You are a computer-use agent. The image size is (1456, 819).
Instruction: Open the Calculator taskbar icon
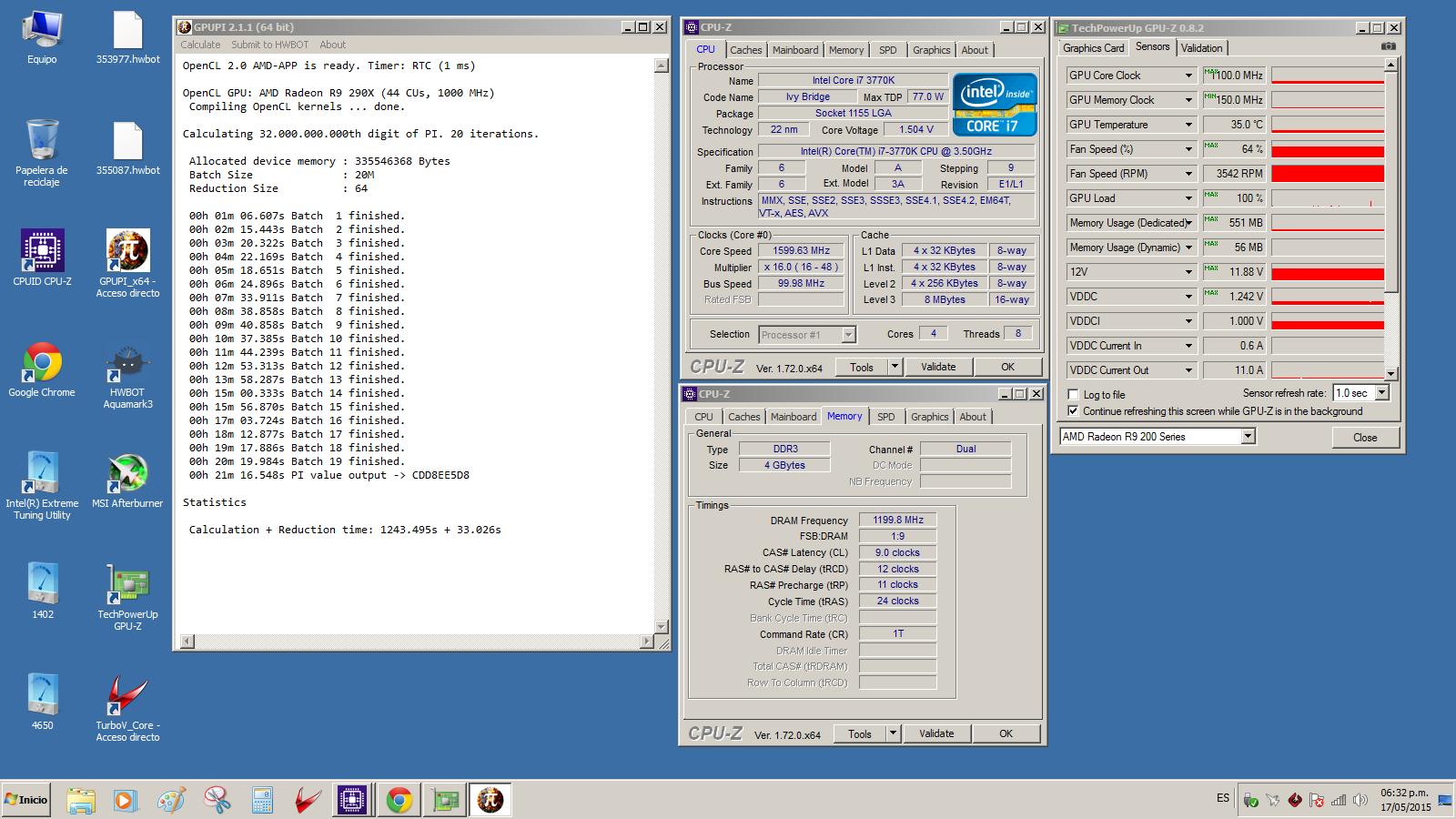tap(262, 800)
